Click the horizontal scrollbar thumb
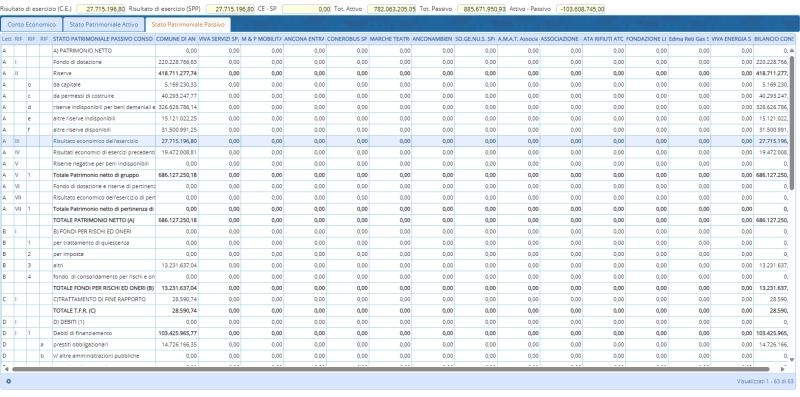 coord(390,368)
